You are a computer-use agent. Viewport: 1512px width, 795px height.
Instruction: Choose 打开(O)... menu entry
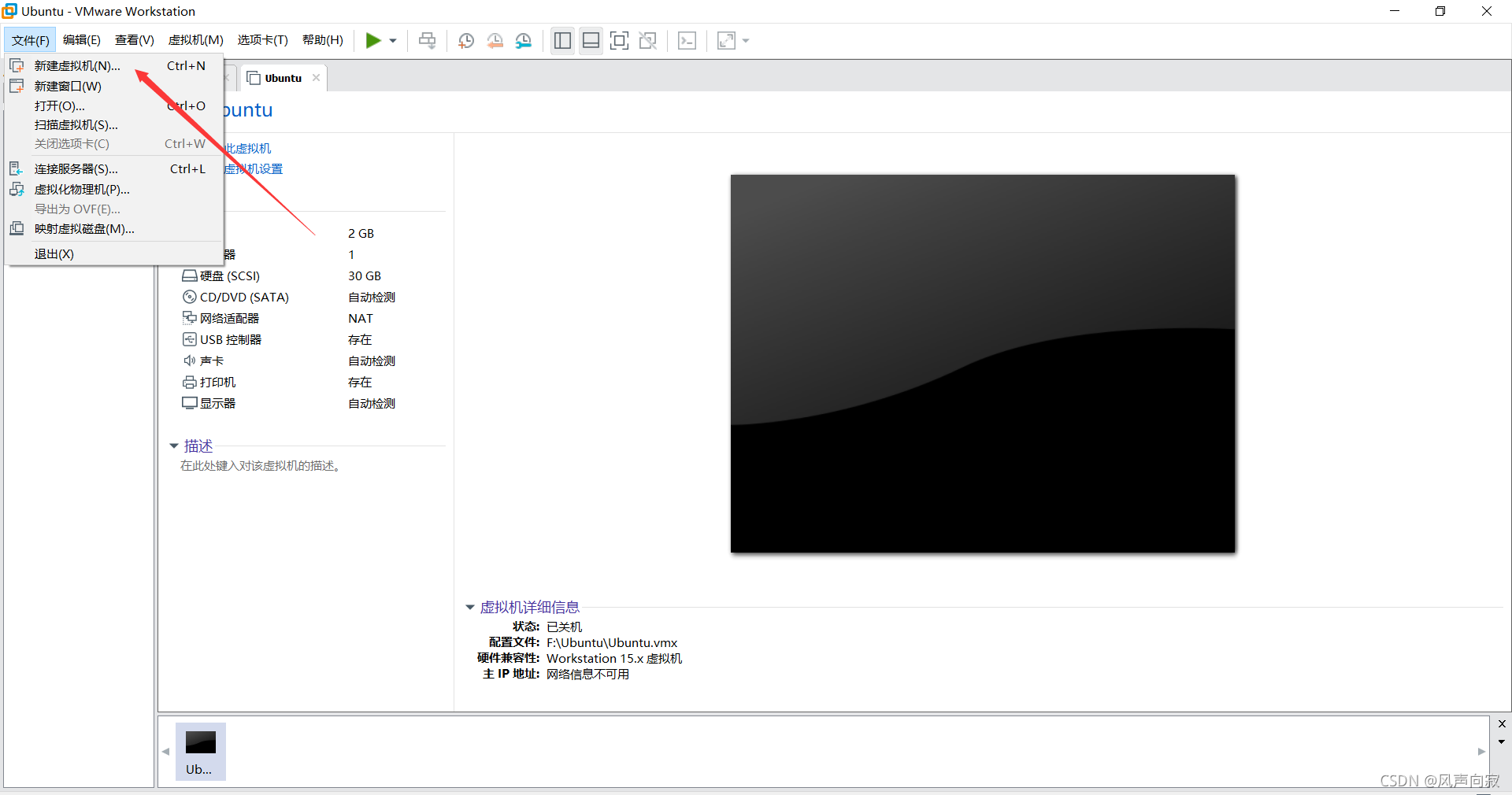click(113, 105)
